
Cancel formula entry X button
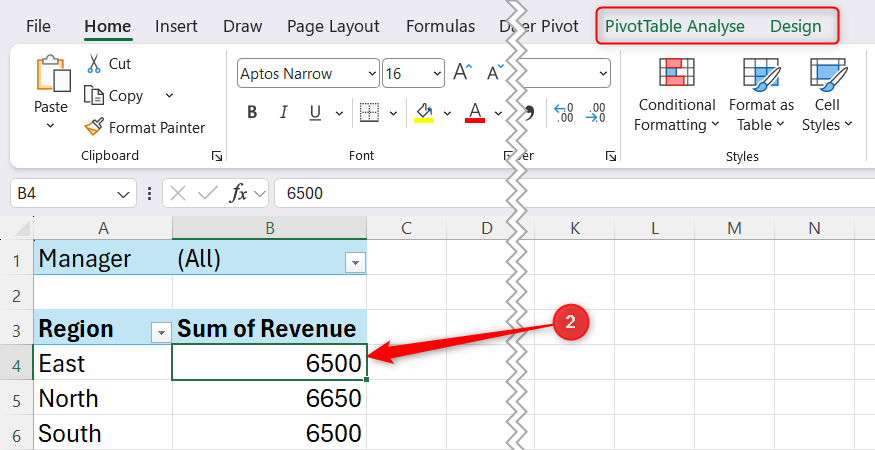177,193
